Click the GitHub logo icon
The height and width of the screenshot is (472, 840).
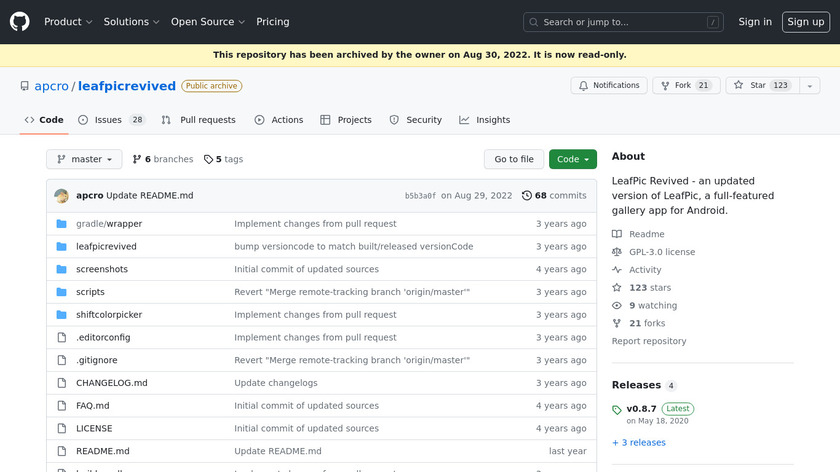click(20, 21)
